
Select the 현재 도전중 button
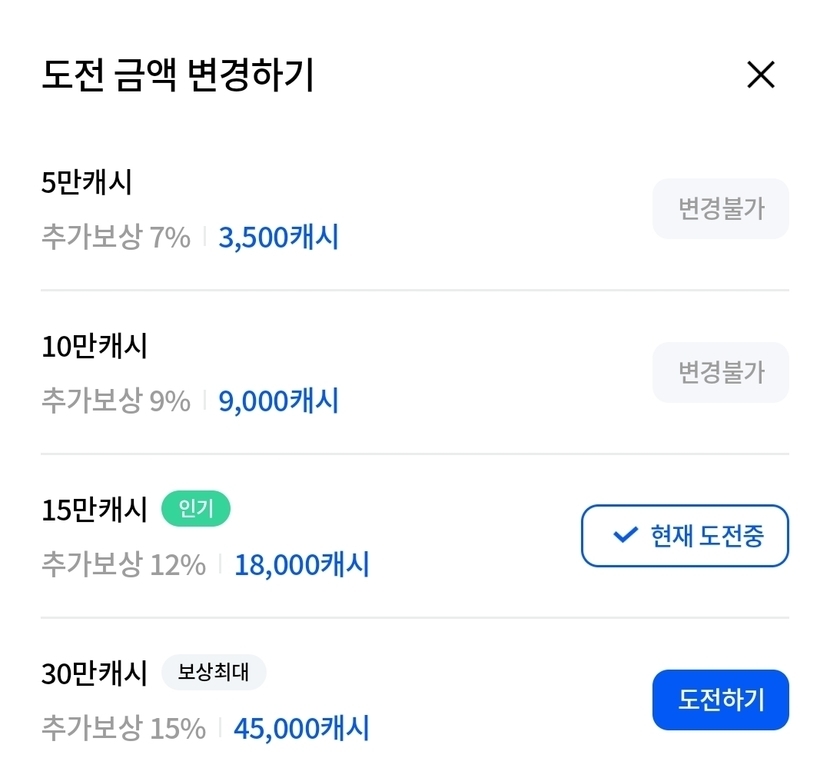coord(685,536)
